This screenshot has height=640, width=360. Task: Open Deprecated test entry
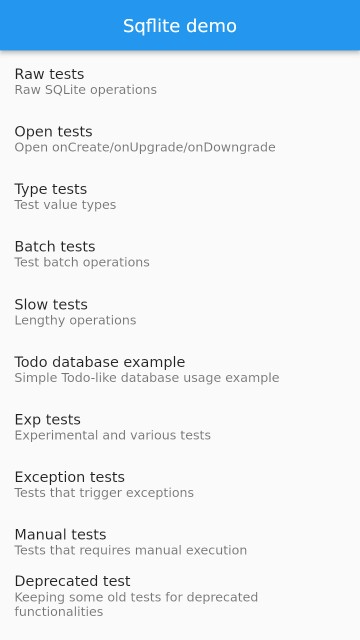[180, 596]
